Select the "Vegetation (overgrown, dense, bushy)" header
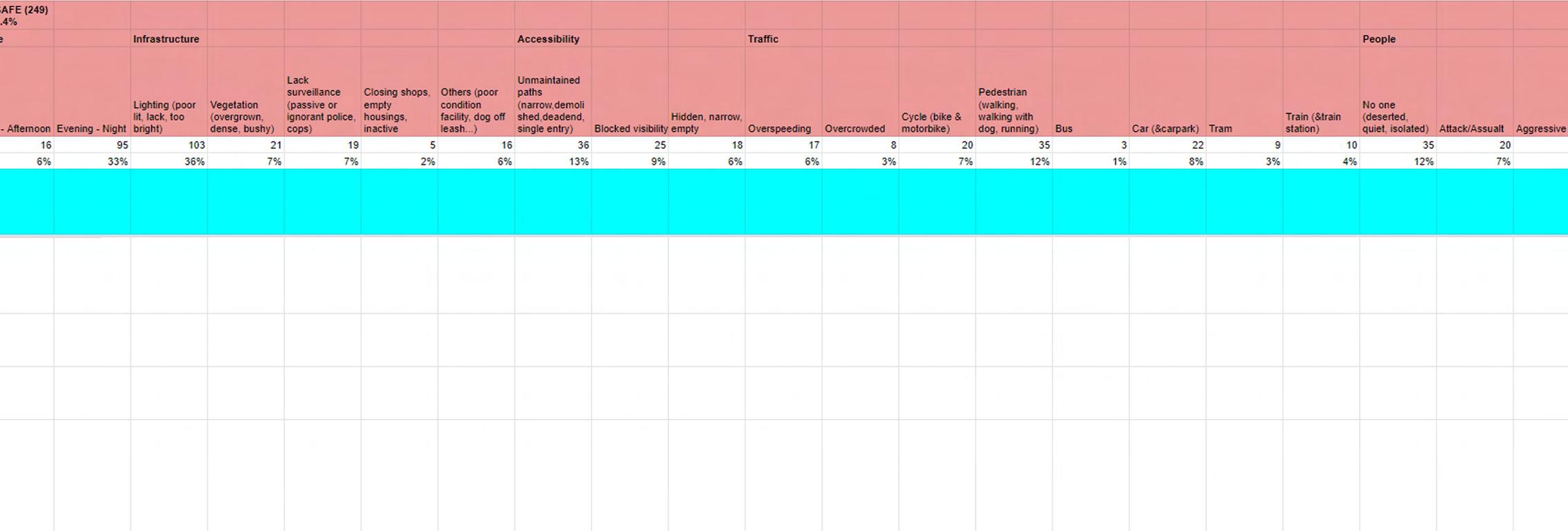This screenshot has height=531, width=1568. (x=246, y=92)
